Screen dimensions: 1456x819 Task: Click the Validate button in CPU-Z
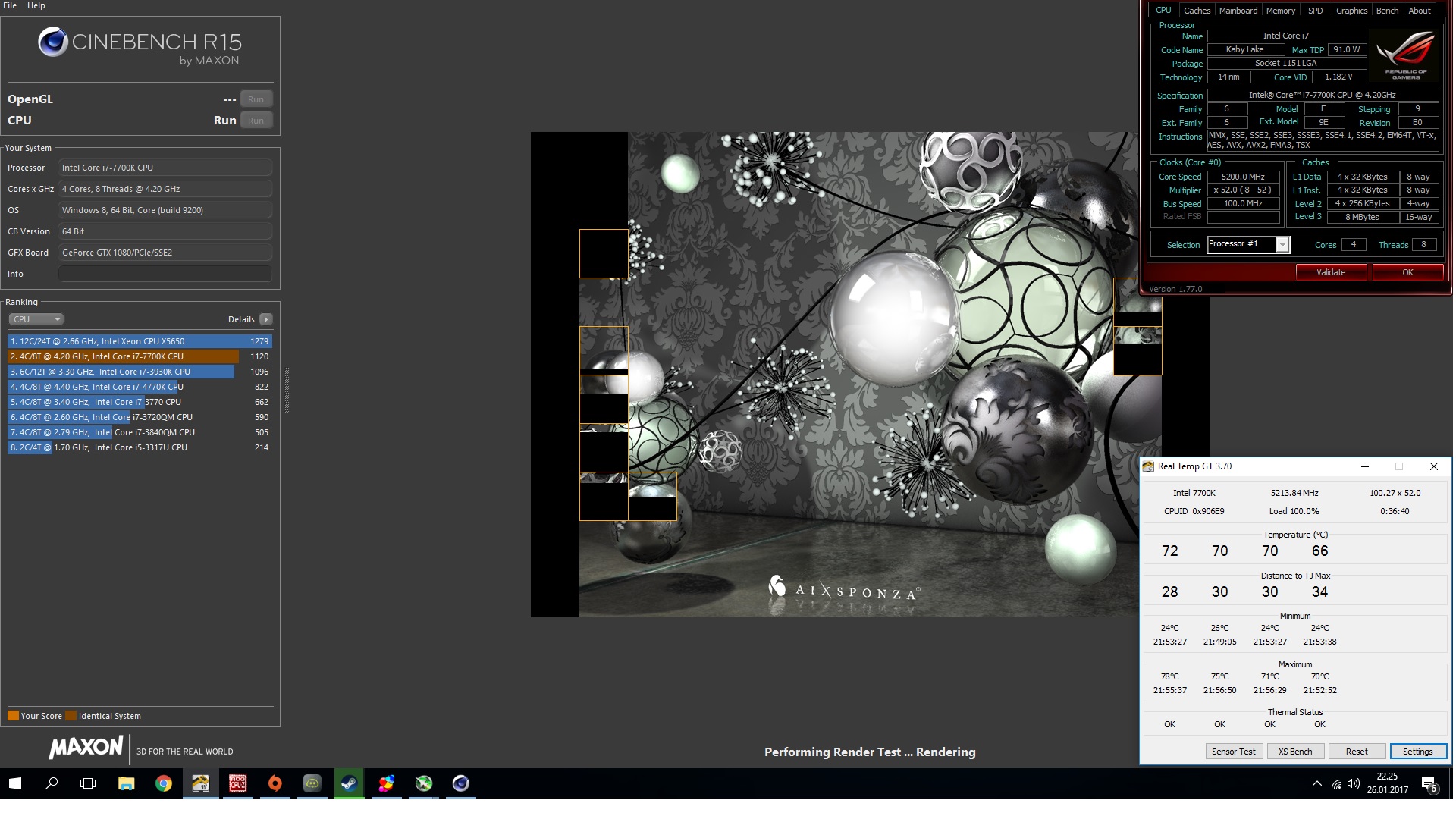tap(1331, 272)
